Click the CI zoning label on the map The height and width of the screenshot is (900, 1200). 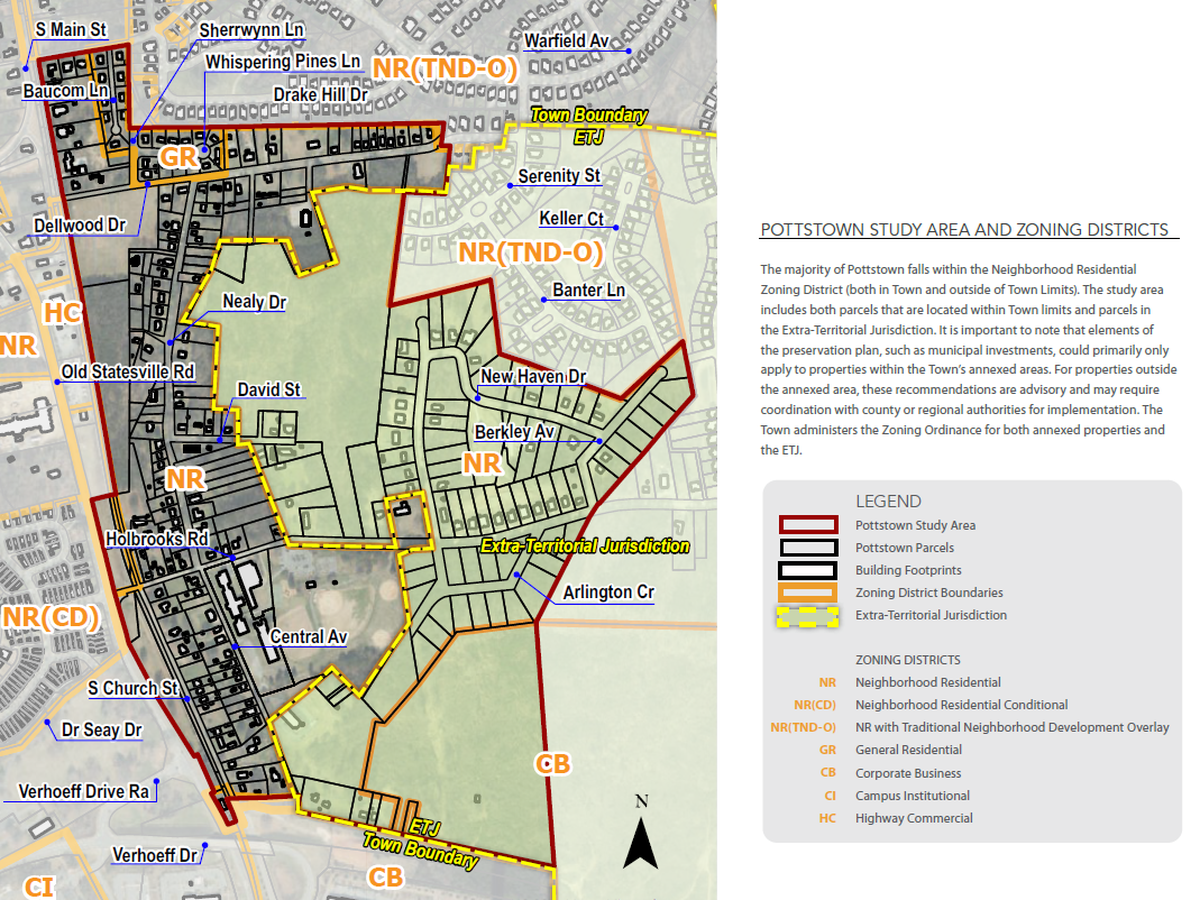coord(39,886)
